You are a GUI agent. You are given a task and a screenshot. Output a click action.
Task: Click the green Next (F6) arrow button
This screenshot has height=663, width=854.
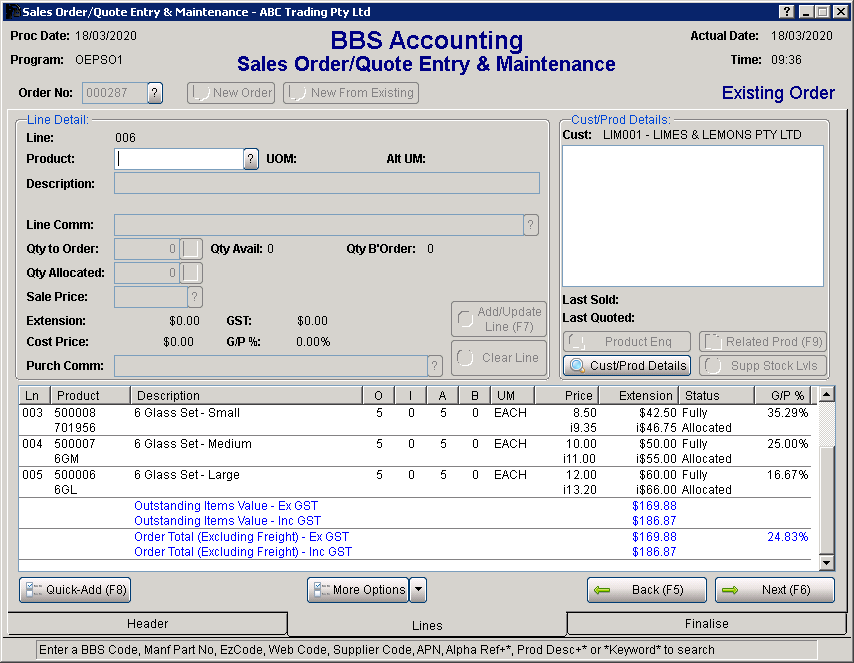point(774,590)
